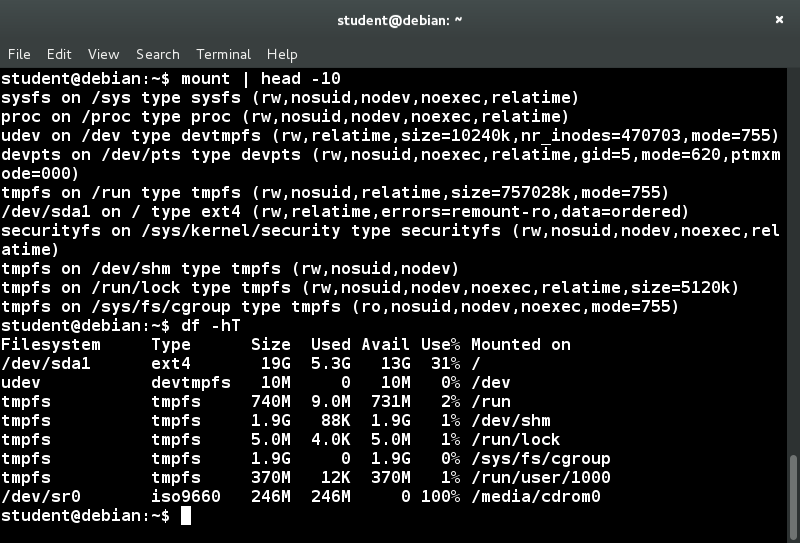Click the '/dev/shm' mount point in df
Viewport: 800px width, 543px height.
point(511,421)
